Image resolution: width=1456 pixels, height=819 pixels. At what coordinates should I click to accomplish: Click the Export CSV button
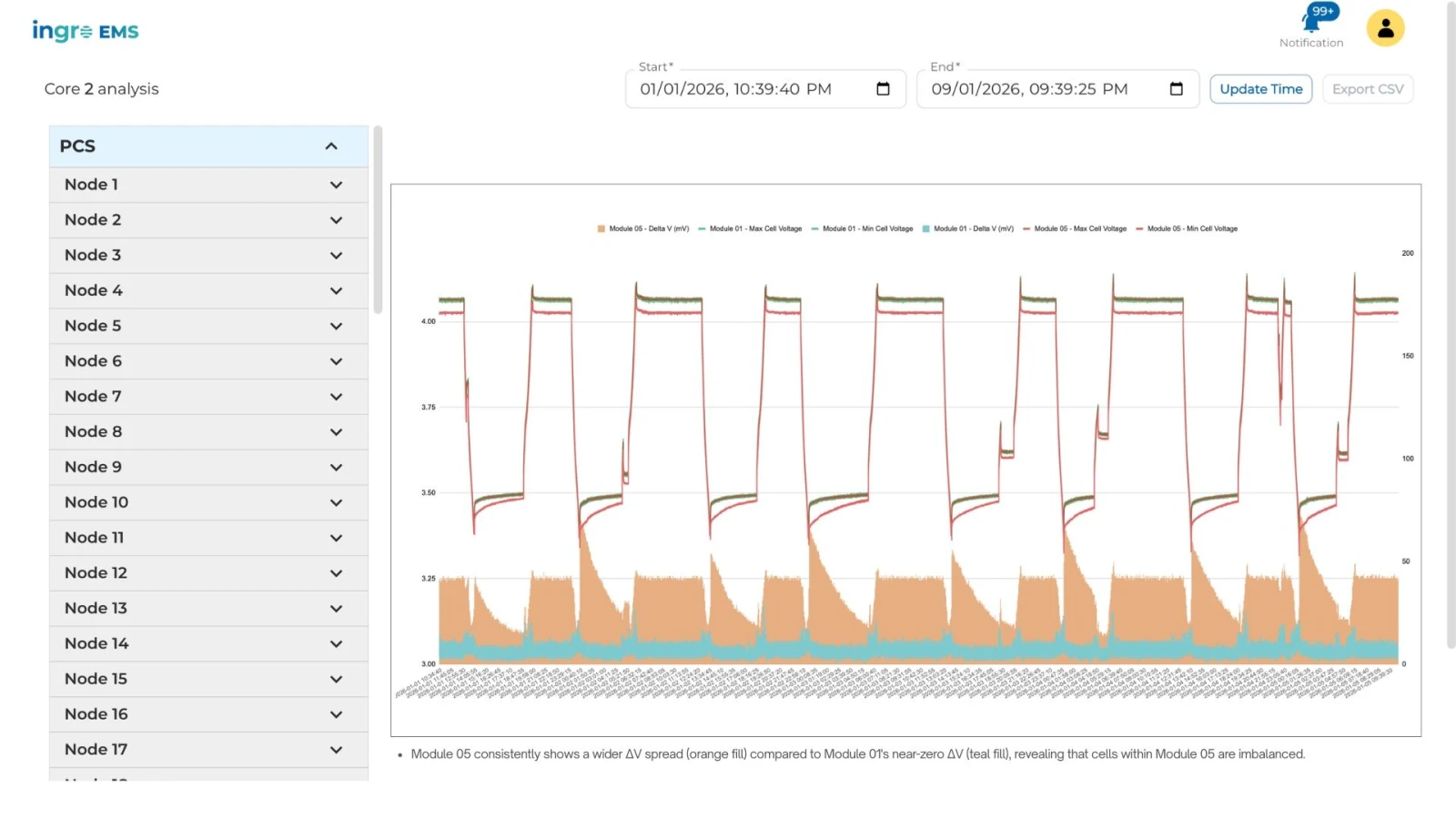pos(1368,89)
